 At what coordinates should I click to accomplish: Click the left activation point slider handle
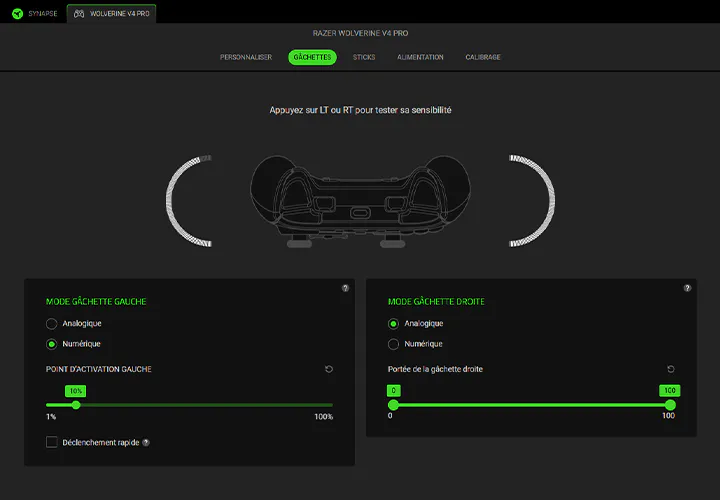coord(76,405)
